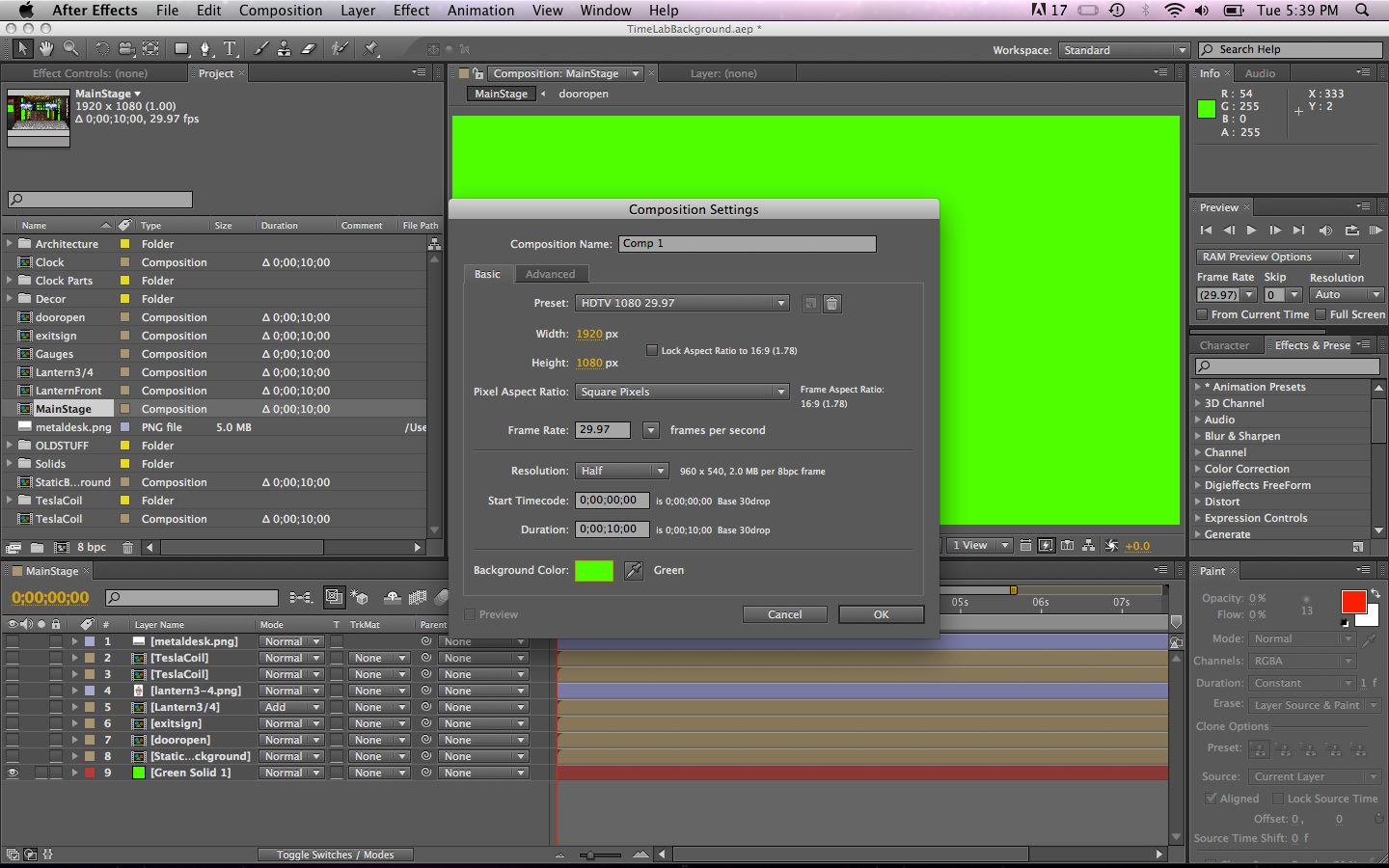This screenshot has height=868, width=1389.
Task: Toggle the dialog Preview checkbox
Action: 470,614
